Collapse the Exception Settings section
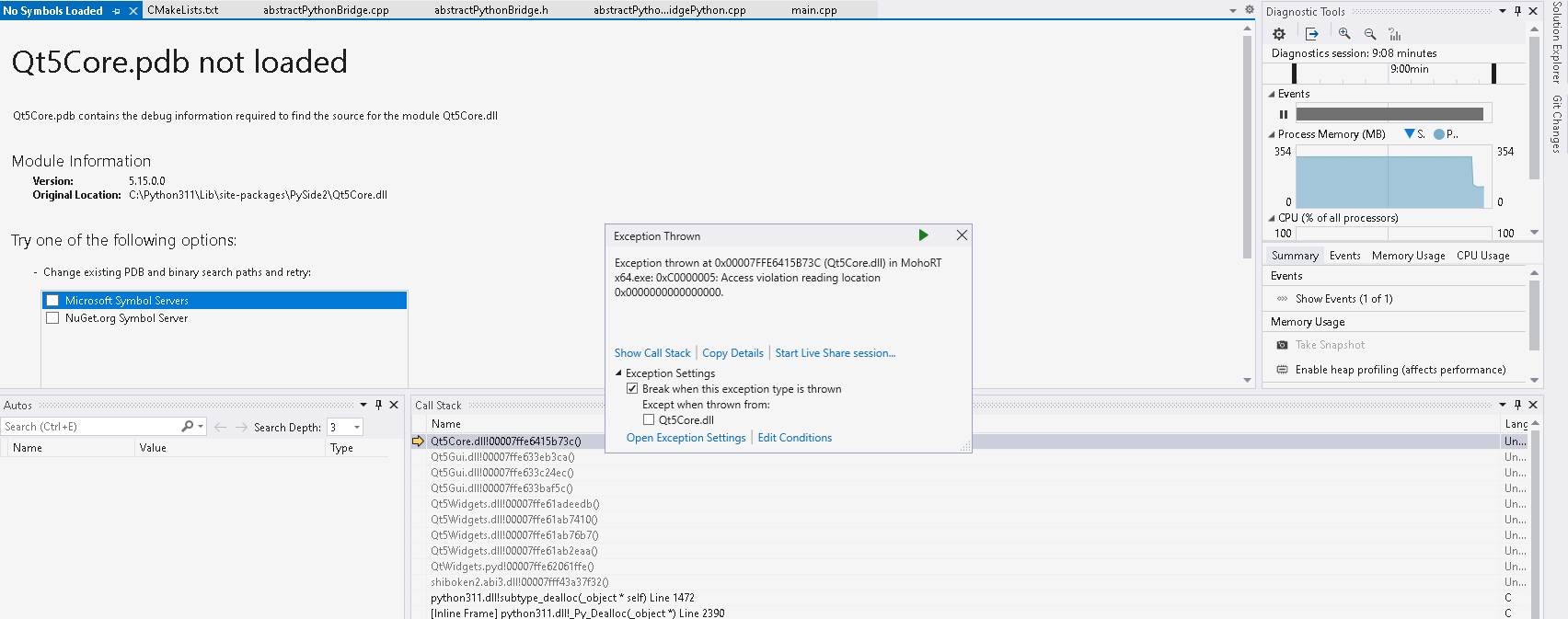Image resolution: width=1568 pixels, height=619 pixels. [618, 373]
